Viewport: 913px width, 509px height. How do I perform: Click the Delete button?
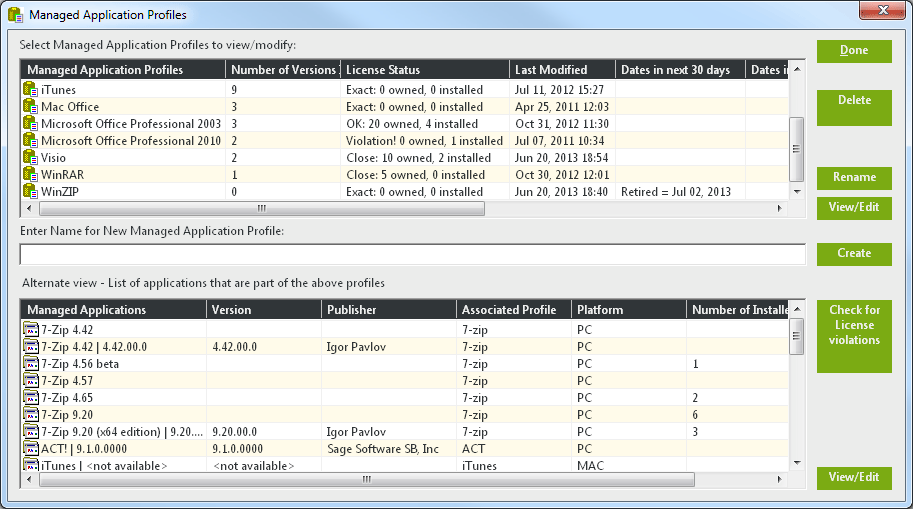point(854,108)
